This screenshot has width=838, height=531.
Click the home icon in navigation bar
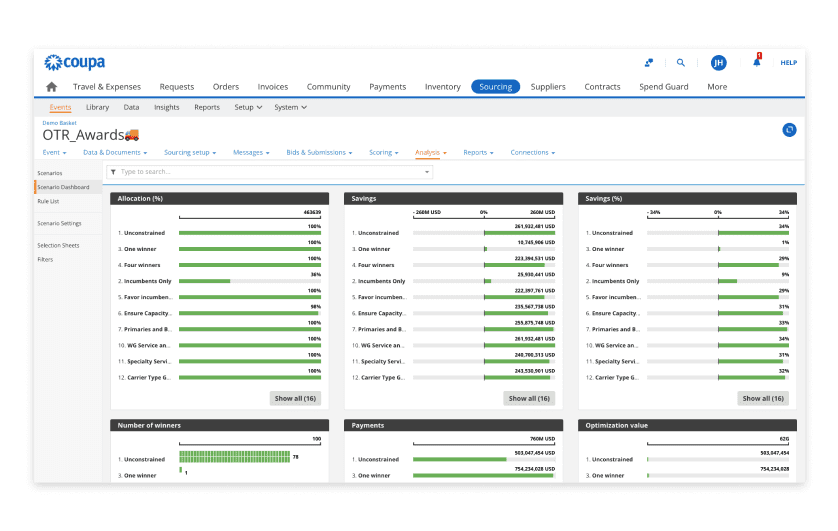click(x=51, y=87)
